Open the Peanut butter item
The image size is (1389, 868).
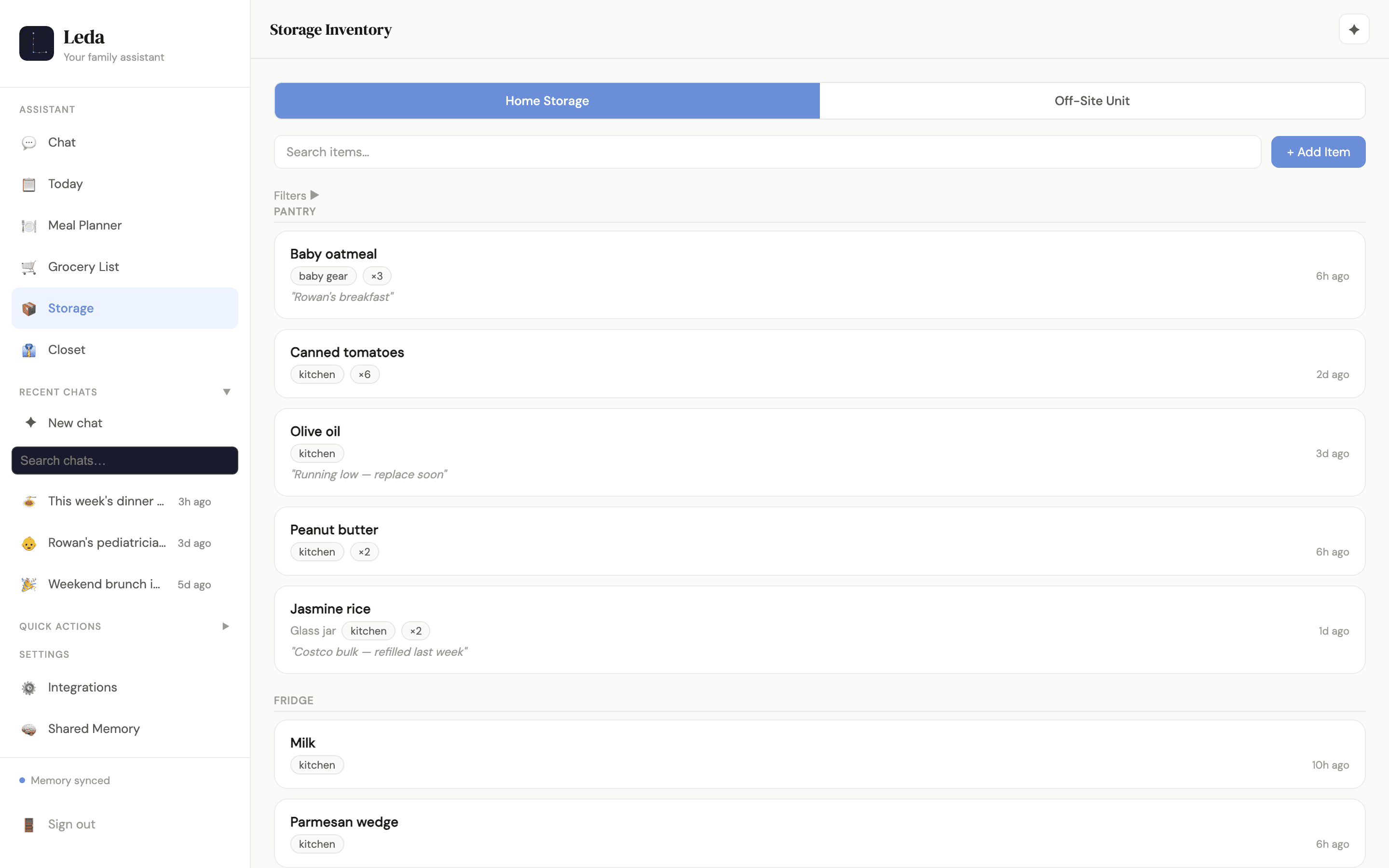click(819, 541)
